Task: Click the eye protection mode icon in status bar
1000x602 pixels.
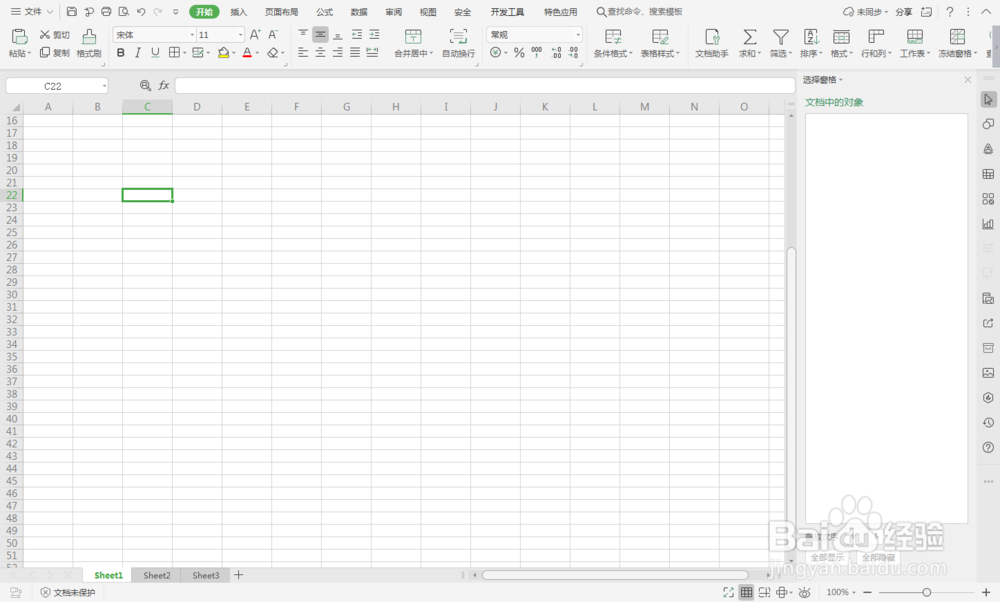Action: tap(805, 592)
